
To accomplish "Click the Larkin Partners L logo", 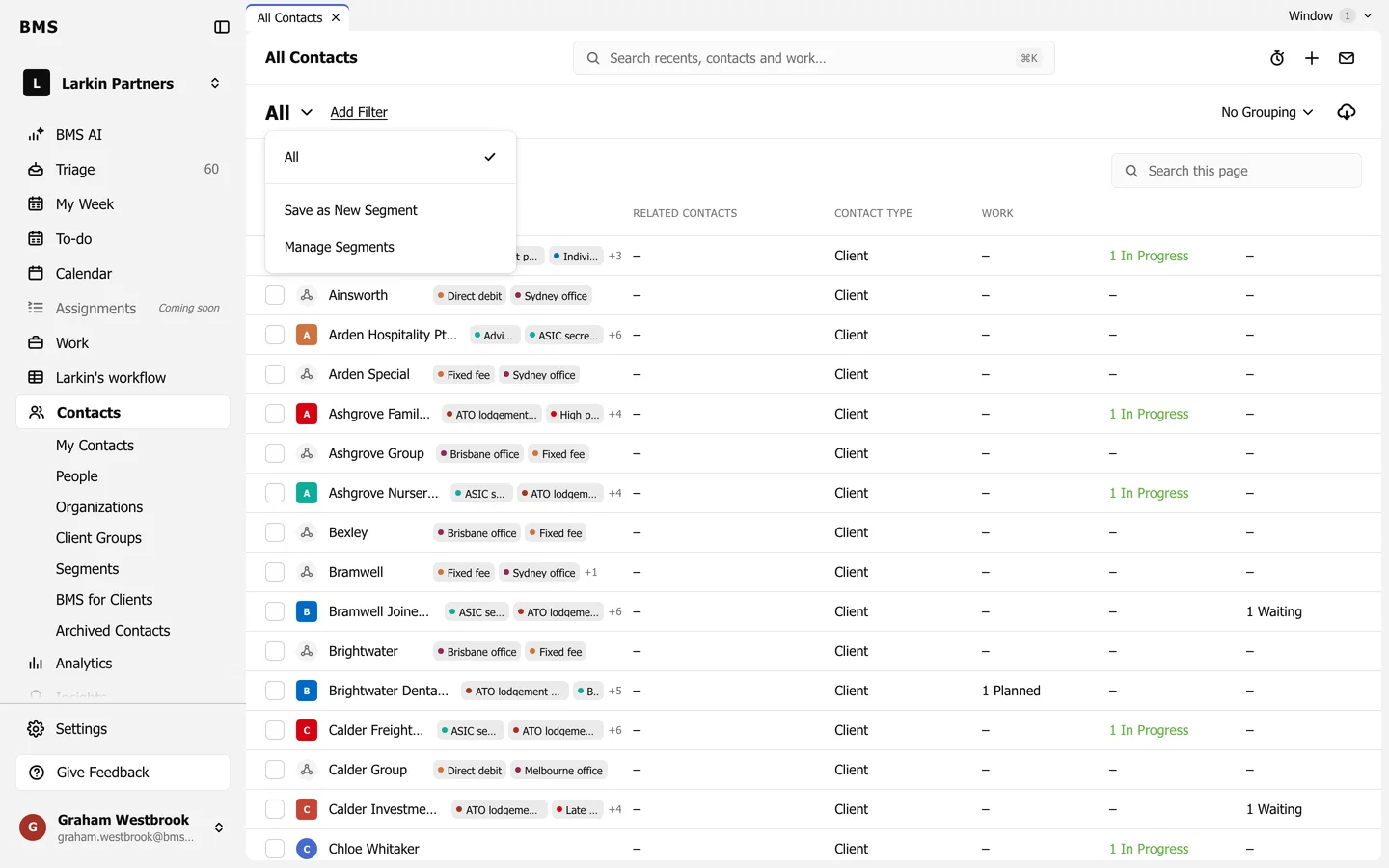I will pos(37,84).
